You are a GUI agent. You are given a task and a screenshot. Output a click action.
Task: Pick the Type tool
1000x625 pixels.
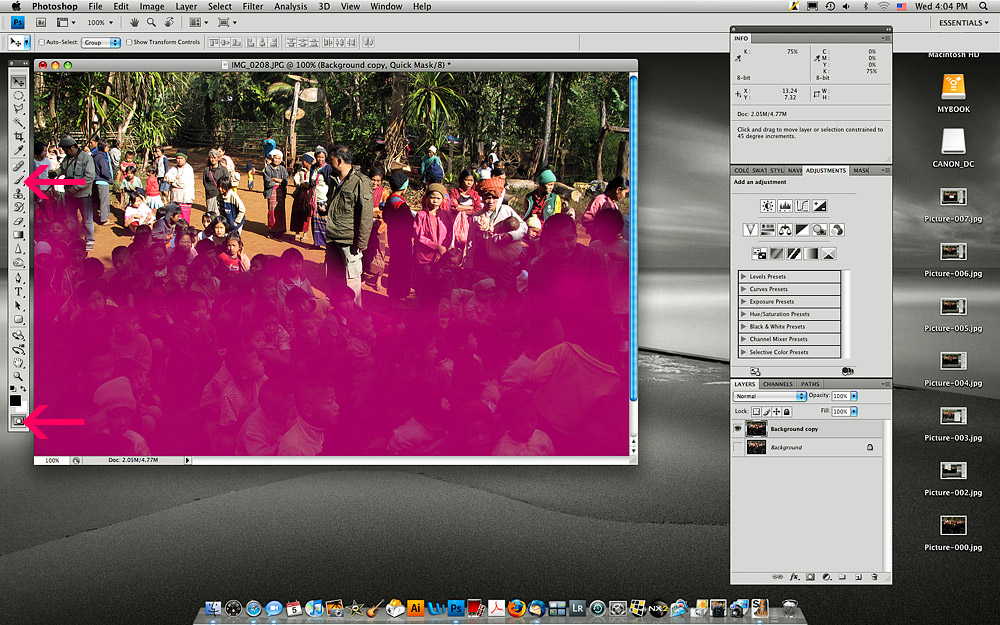click(x=18, y=291)
